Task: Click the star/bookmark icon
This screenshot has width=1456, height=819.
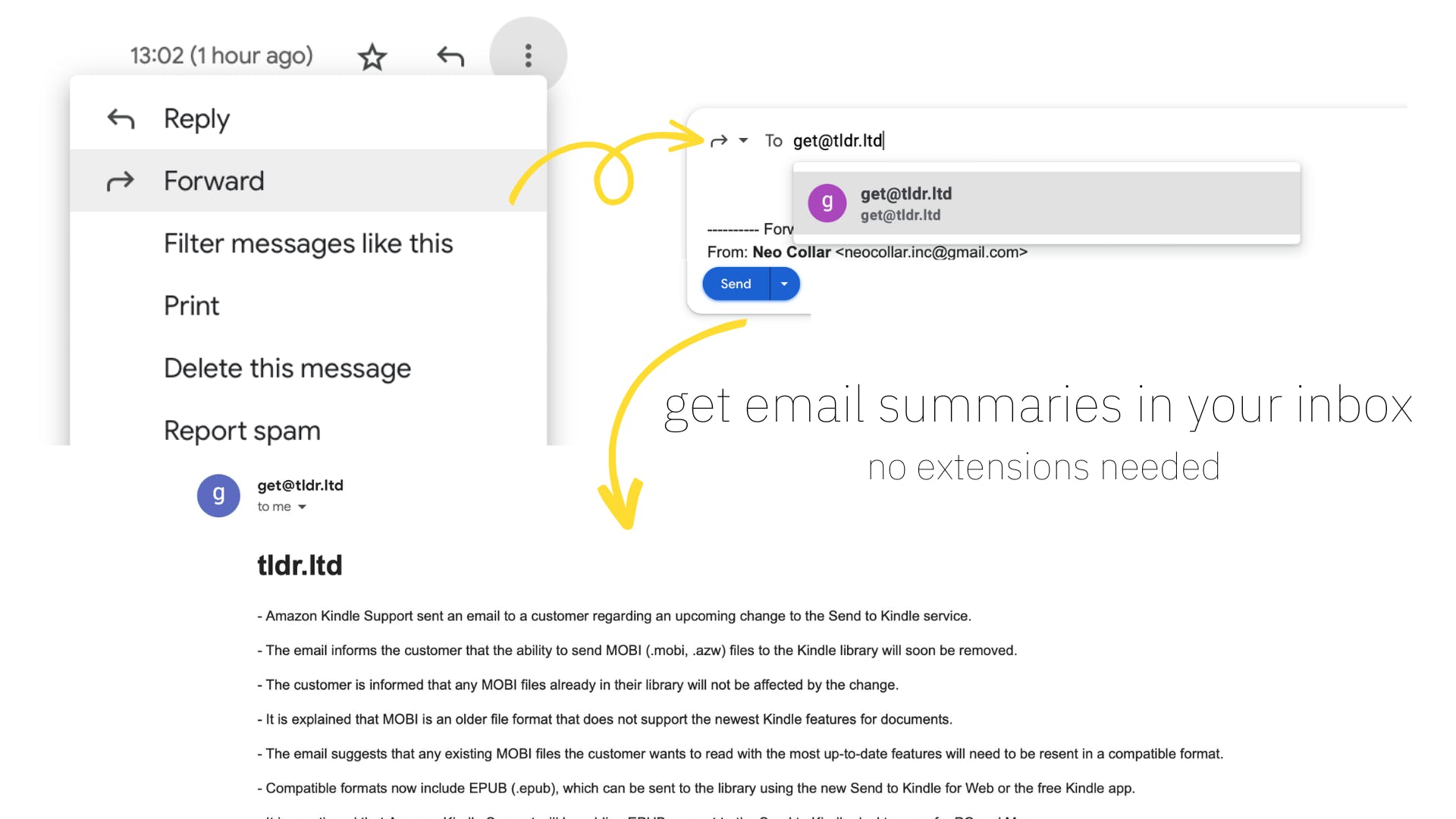Action: tap(372, 56)
